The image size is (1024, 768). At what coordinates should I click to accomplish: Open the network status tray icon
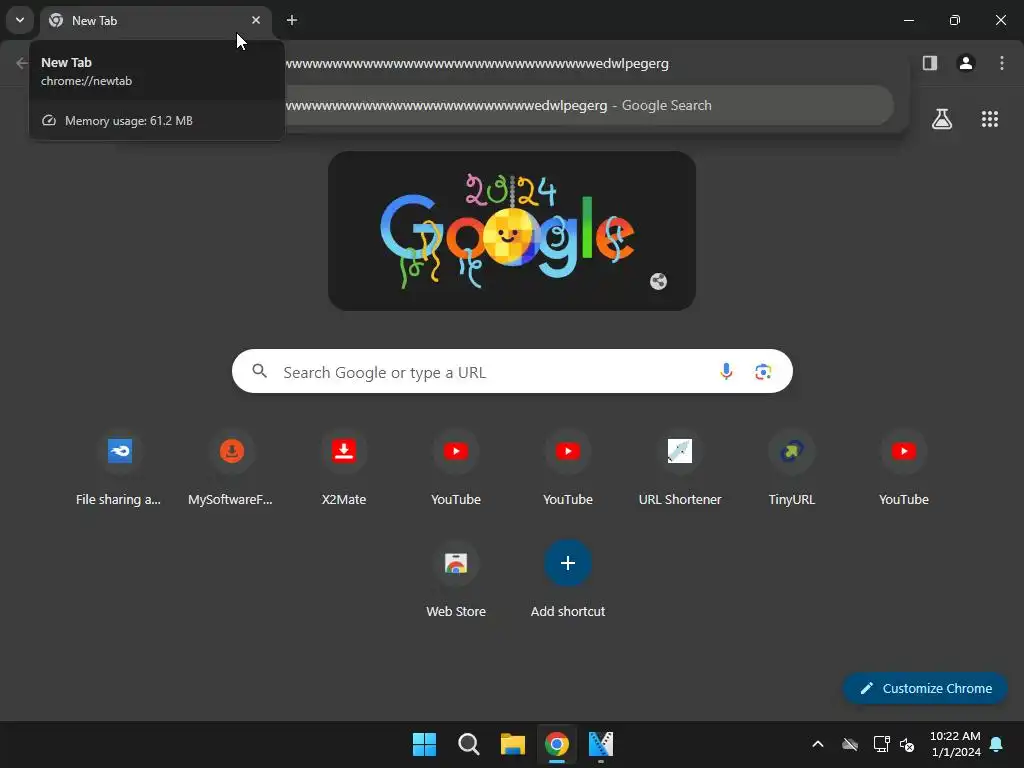click(881, 744)
